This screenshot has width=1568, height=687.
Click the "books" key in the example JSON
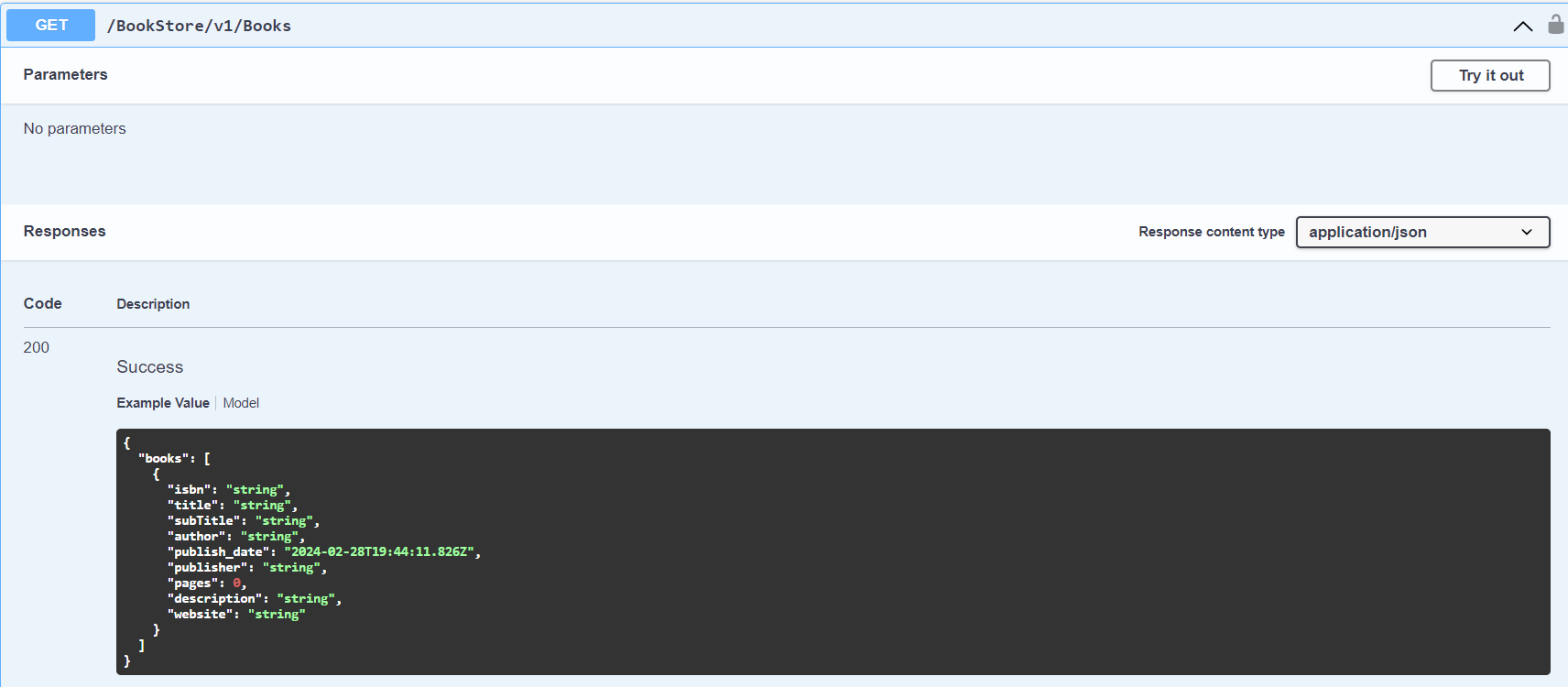pos(163,458)
